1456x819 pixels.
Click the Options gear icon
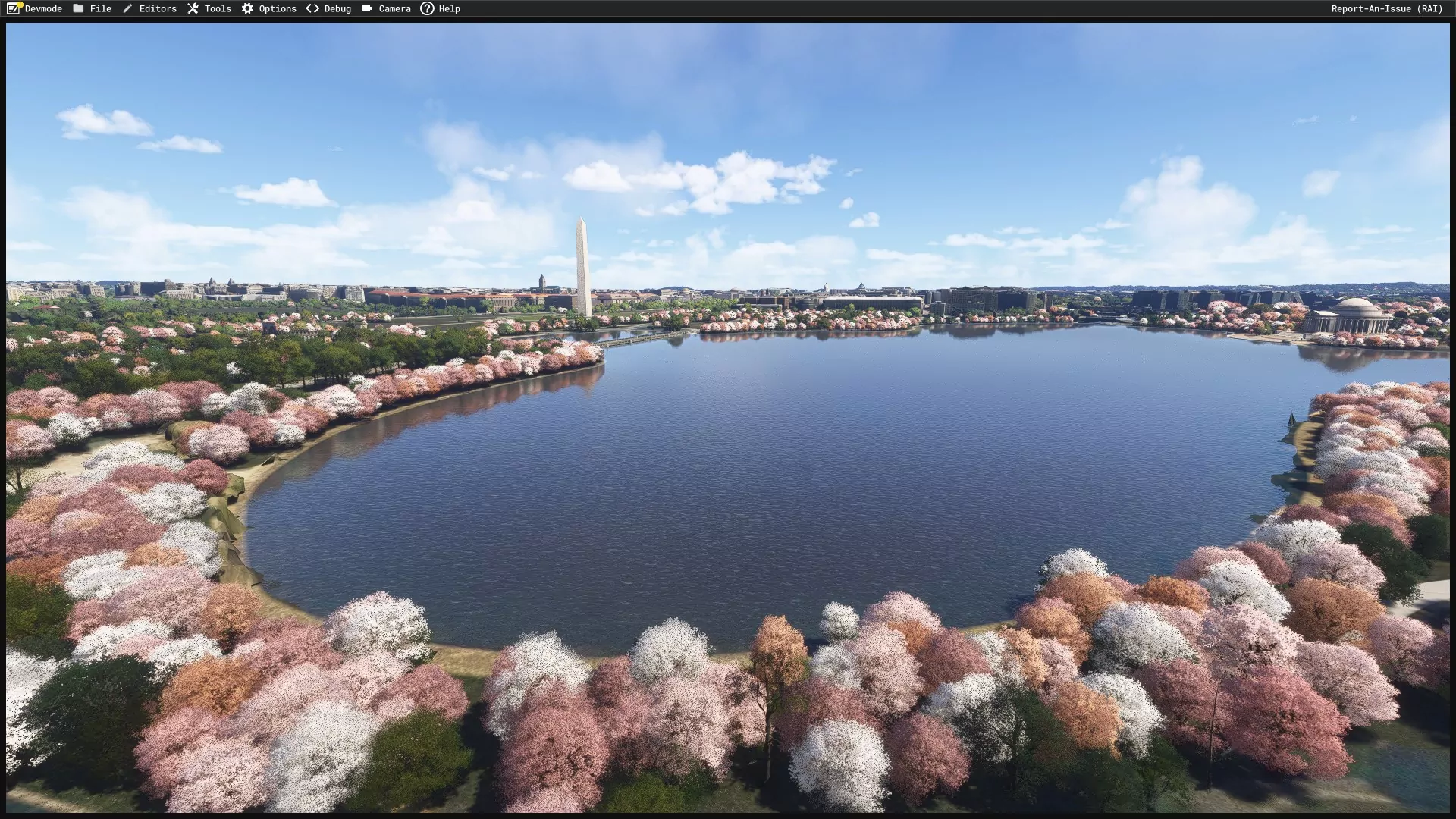point(248,8)
